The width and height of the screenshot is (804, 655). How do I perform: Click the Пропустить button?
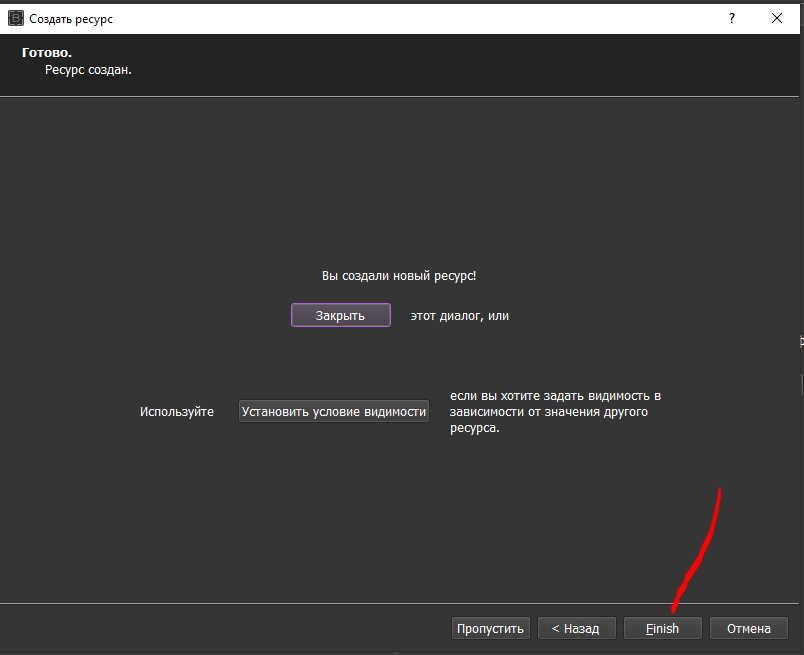[490, 628]
